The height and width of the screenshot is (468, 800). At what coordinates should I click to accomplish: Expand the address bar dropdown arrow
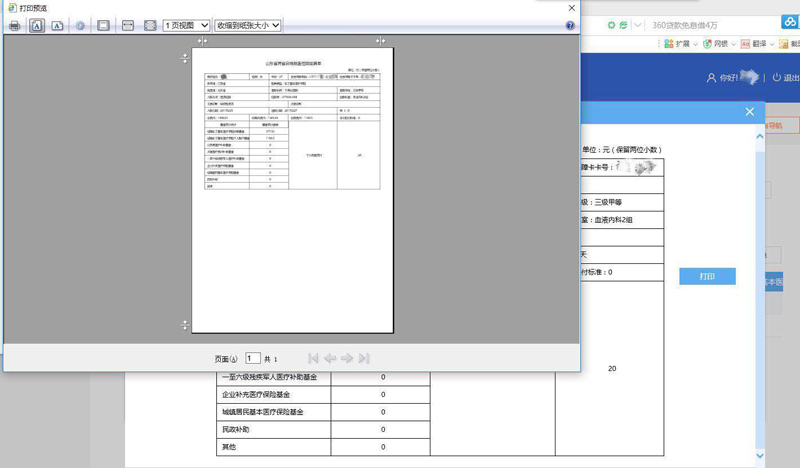point(637,23)
